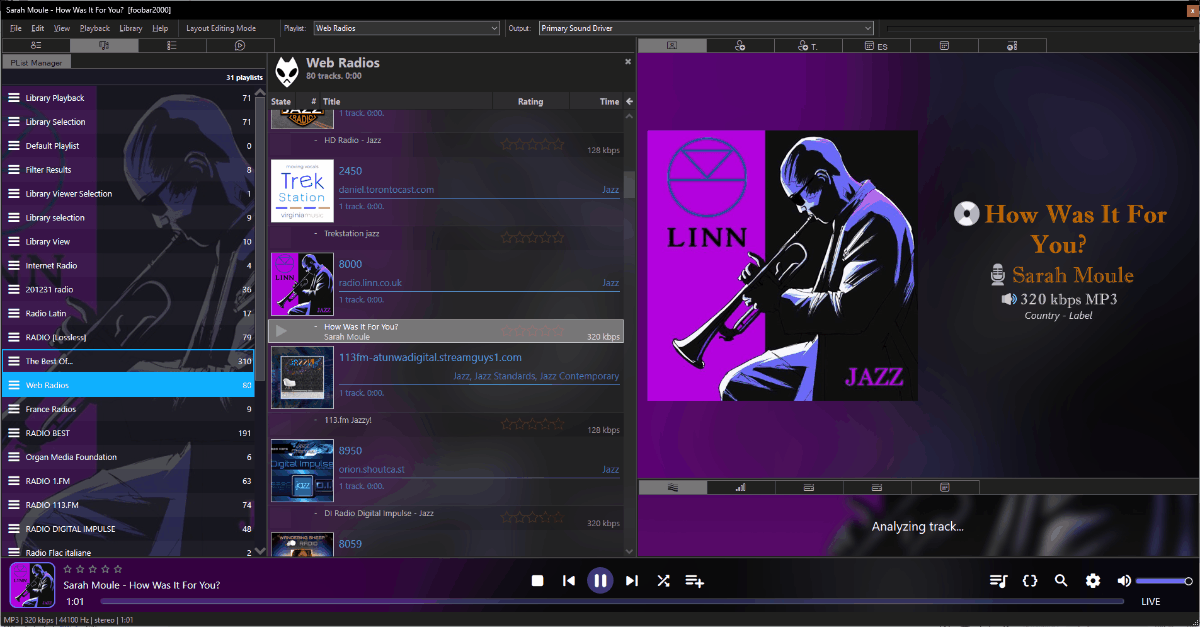This screenshot has width=1200, height=627.
Task: Select the Library Playback playlist
Action: pyautogui.click(x=128, y=98)
